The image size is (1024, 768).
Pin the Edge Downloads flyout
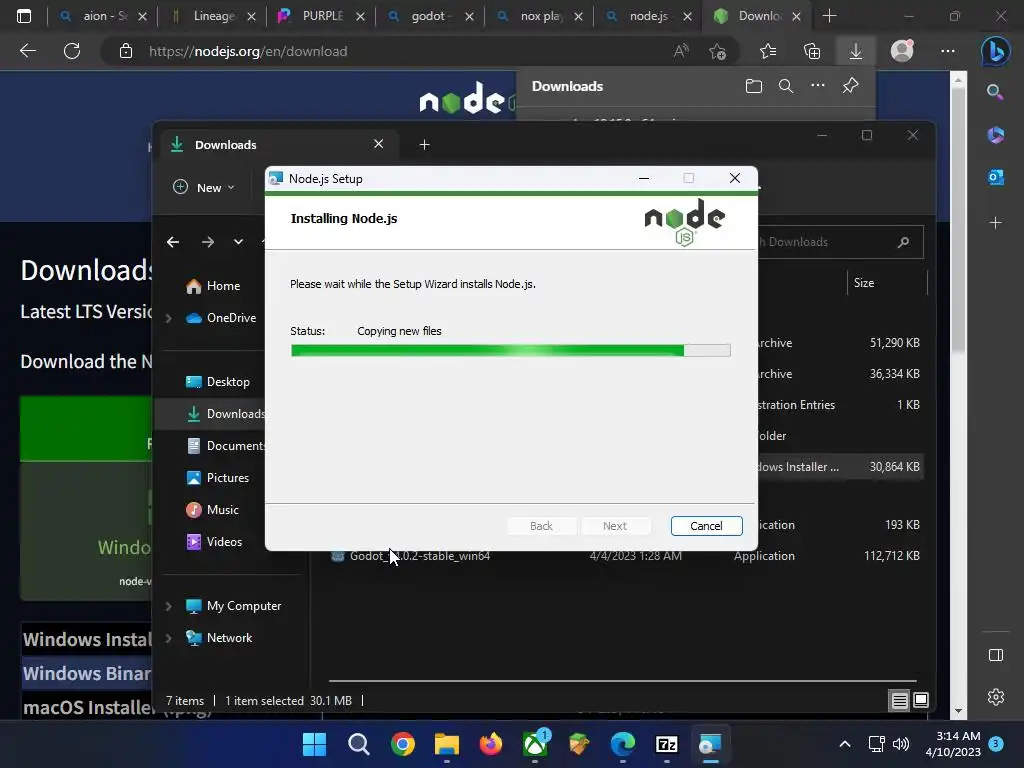point(850,86)
